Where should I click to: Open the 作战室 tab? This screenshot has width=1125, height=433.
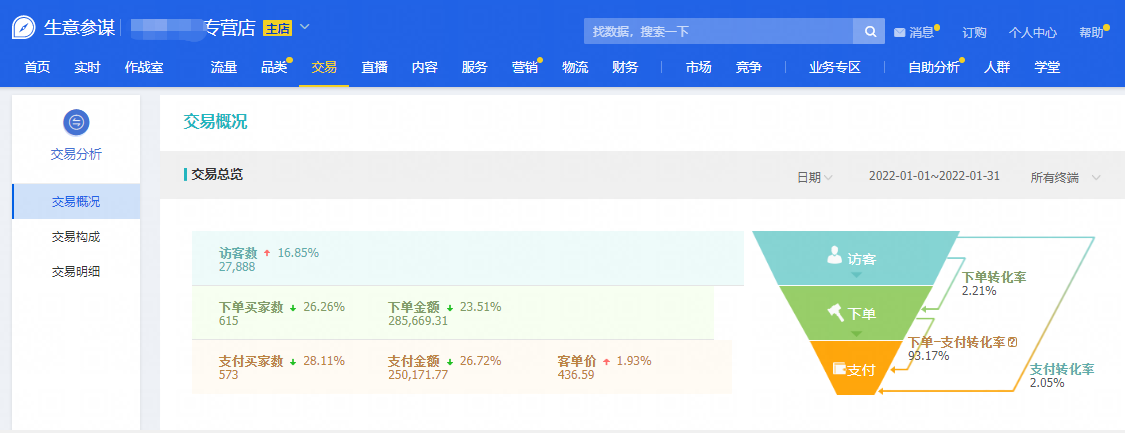[x=144, y=67]
